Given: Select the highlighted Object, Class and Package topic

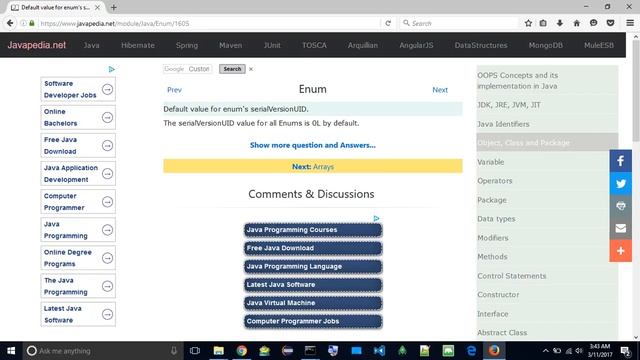Looking at the screenshot, I should (x=547, y=143).
